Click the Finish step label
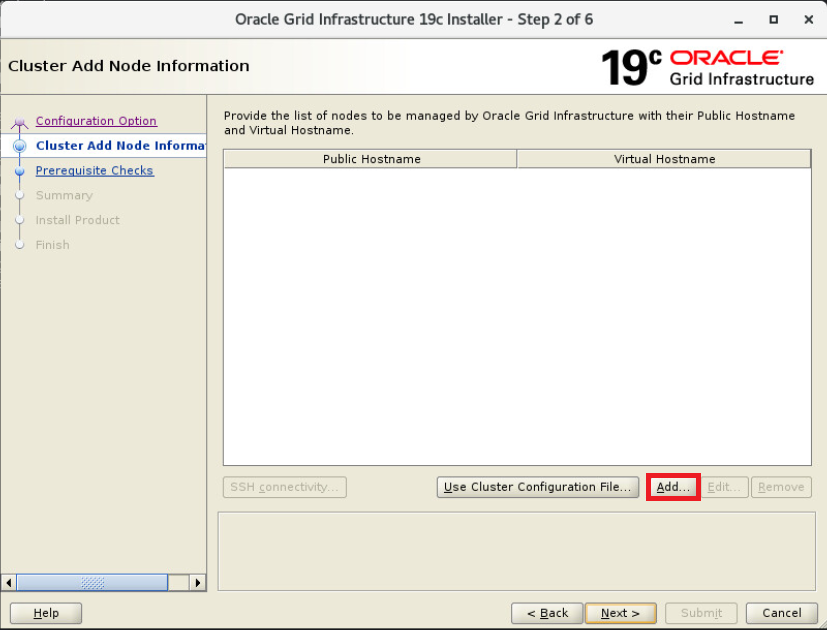The height and width of the screenshot is (630, 827). point(52,245)
